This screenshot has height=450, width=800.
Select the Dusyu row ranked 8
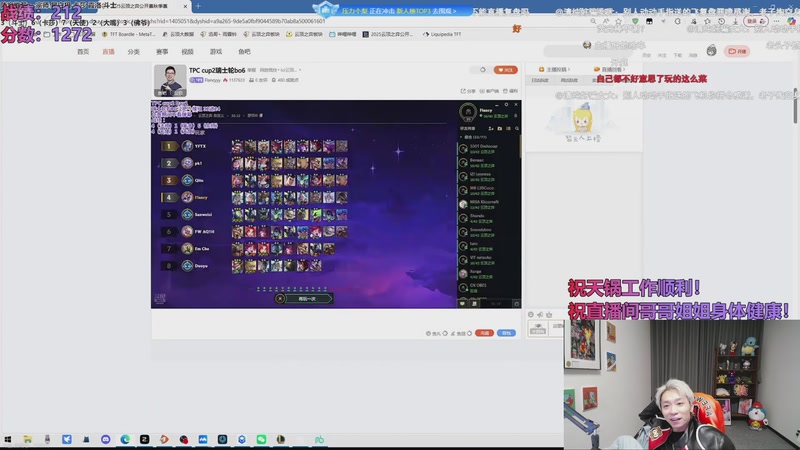254,265
